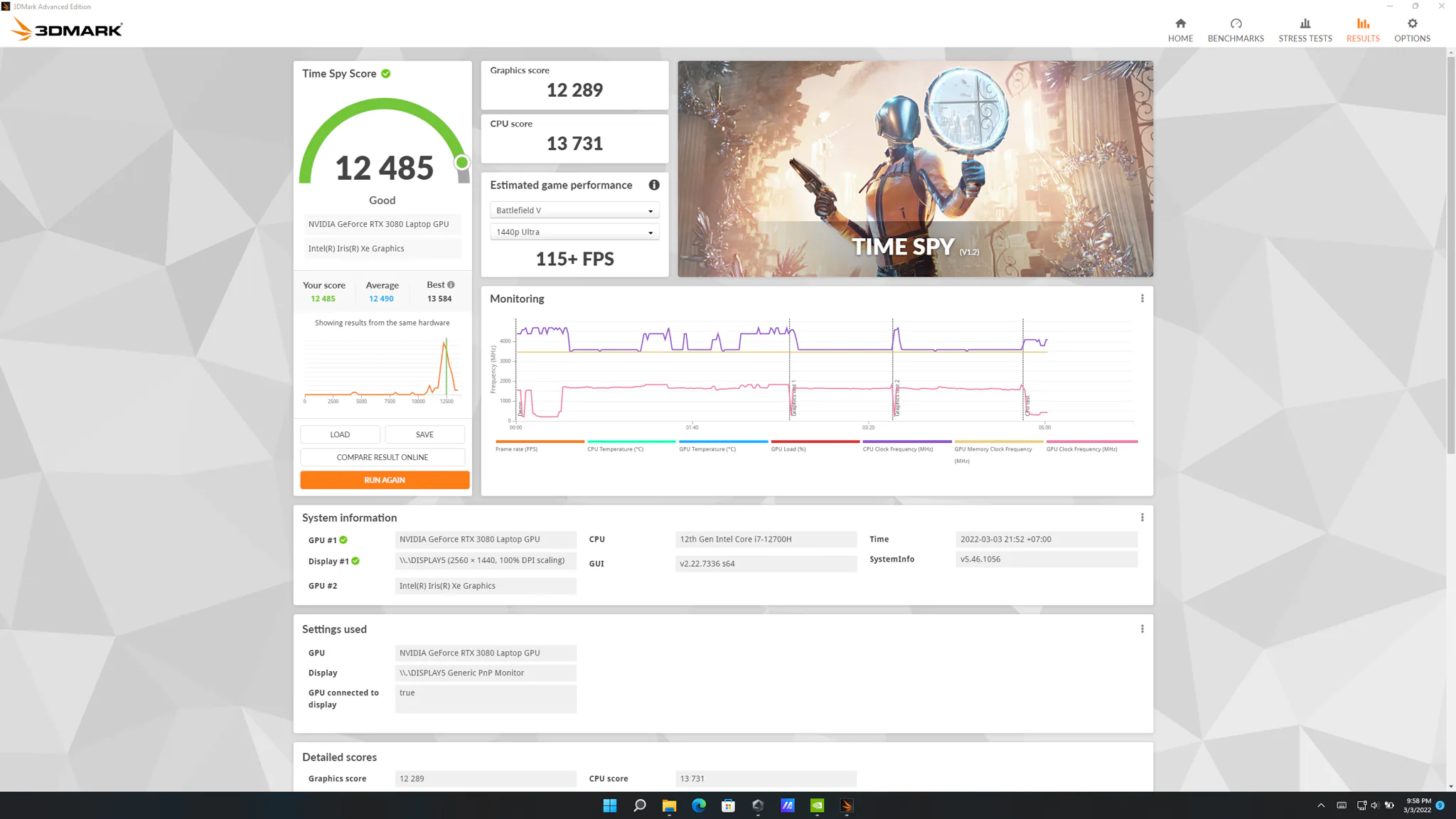The image size is (1456, 819).
Task: Open System information three-dot menu
Action: 1142,518
